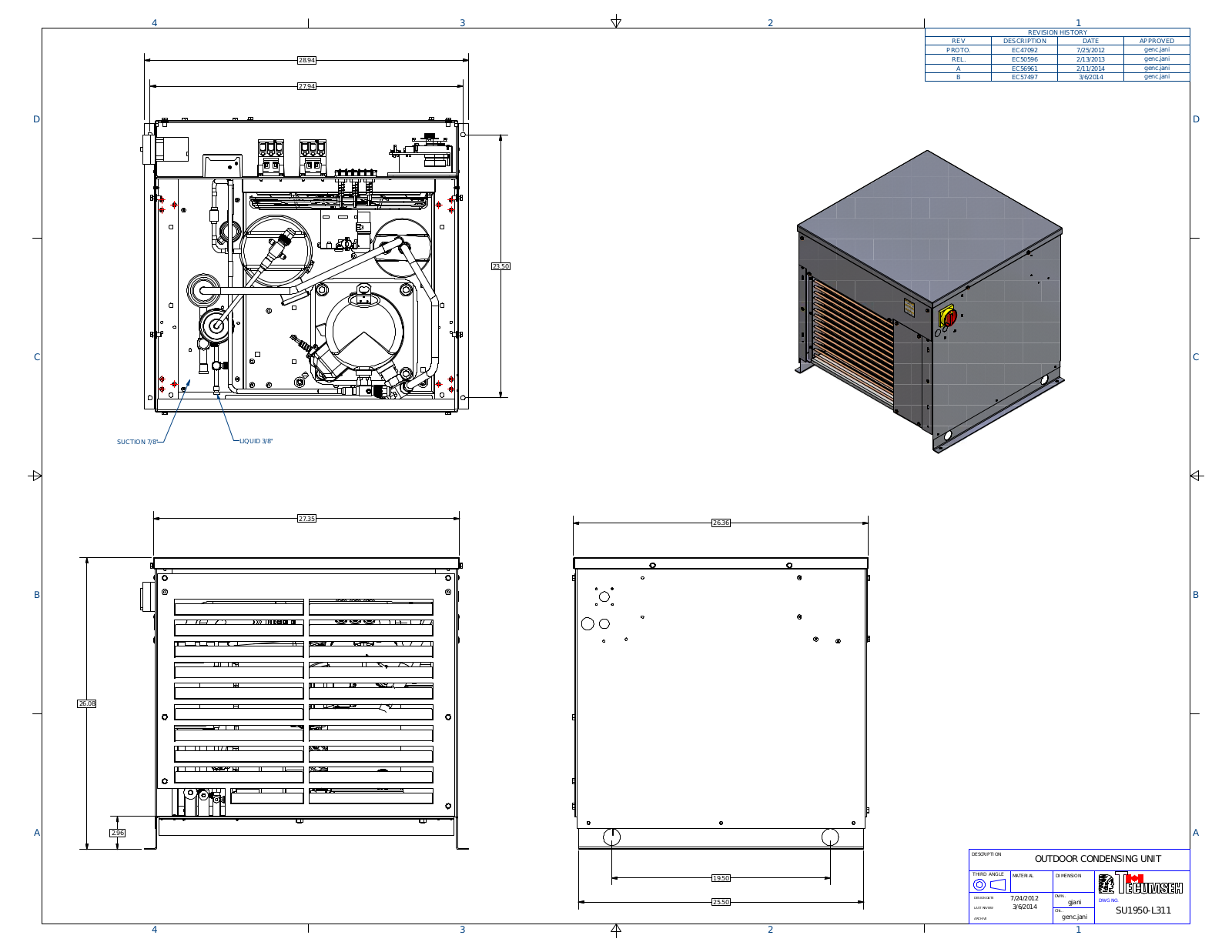Click the 28.94 overall width dimension
The height and width of the screenshot is (952, 1232).
tap(306, 60)
